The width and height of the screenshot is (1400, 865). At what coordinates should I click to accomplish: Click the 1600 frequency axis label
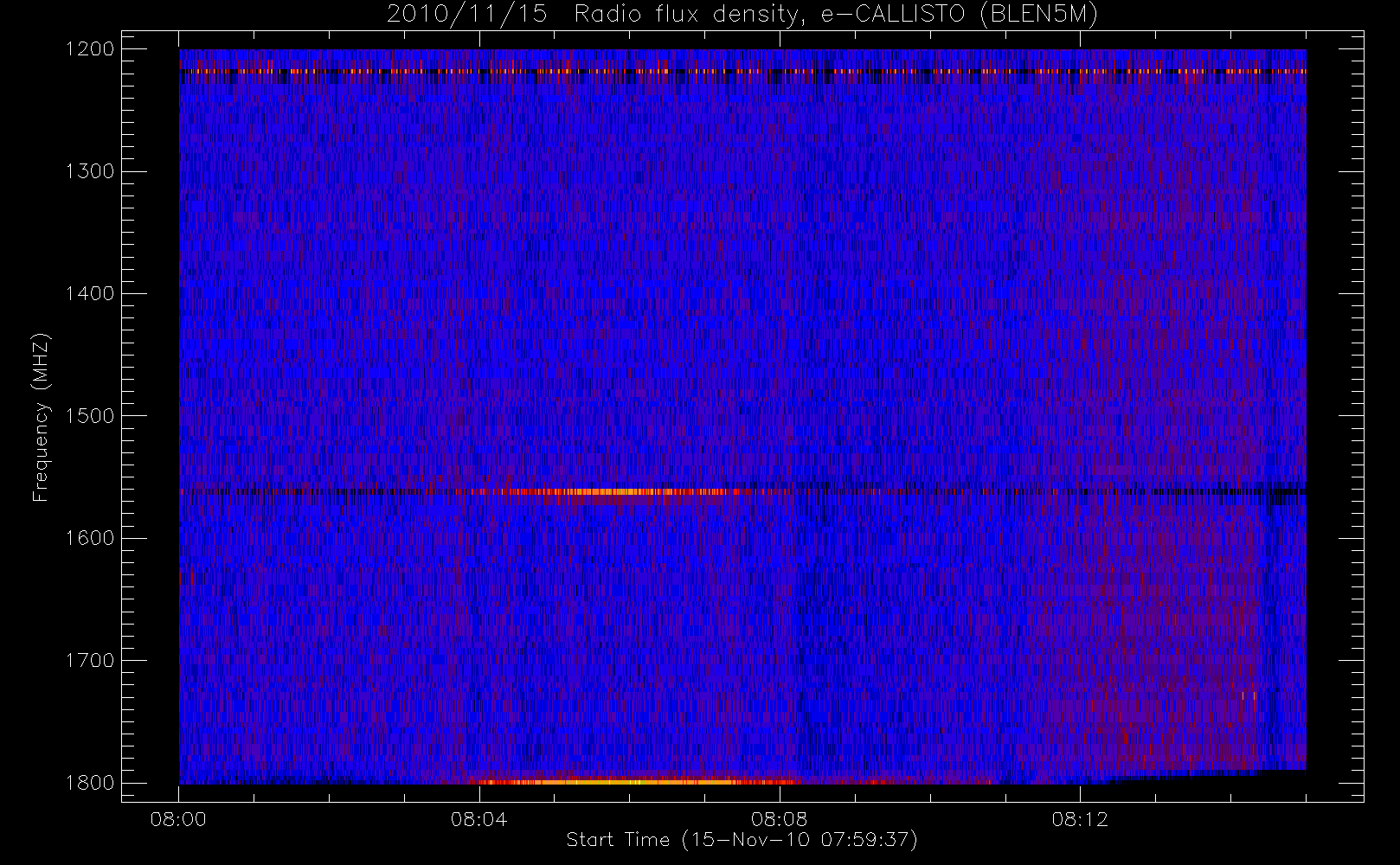[x=90, y=538]
